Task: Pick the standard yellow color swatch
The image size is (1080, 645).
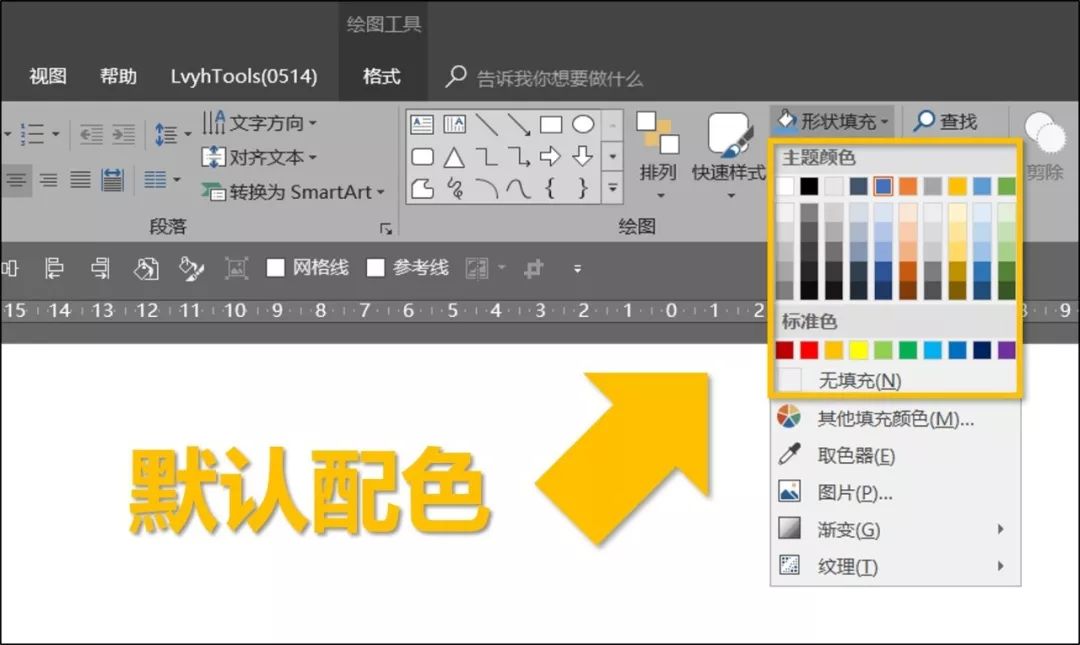Action: pyautogui.click(x=858, y=350)
